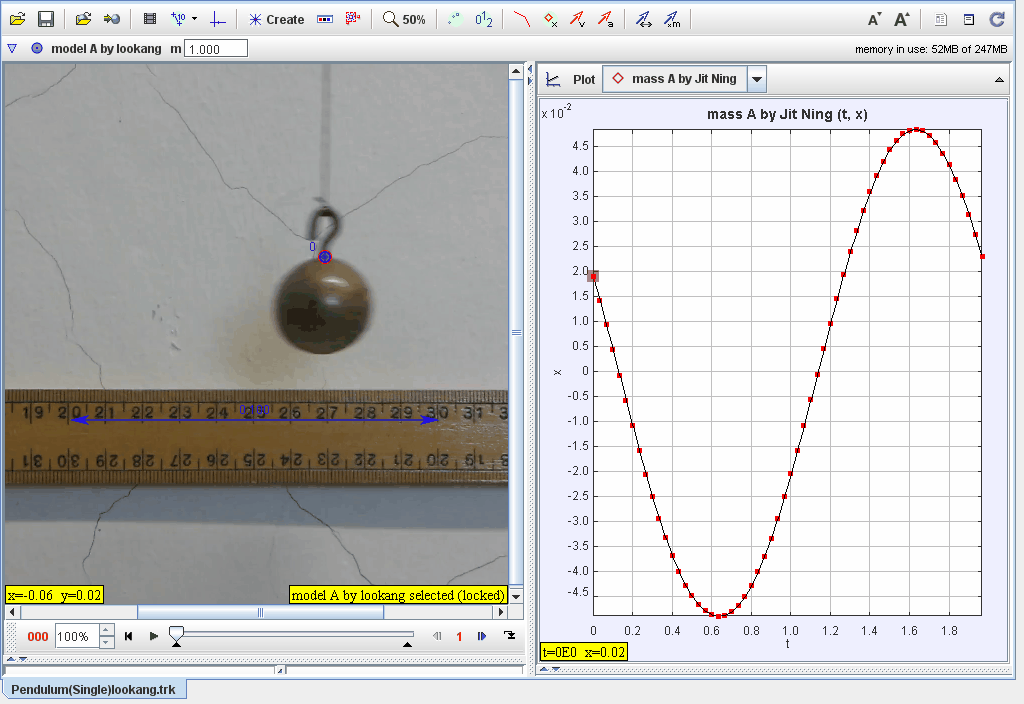
Task: Click the start frame marker under slider
Action: (176, 645)
